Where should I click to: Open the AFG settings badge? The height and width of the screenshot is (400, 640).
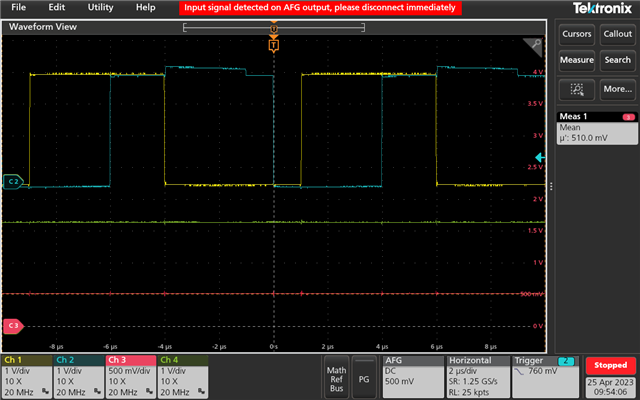413,376
